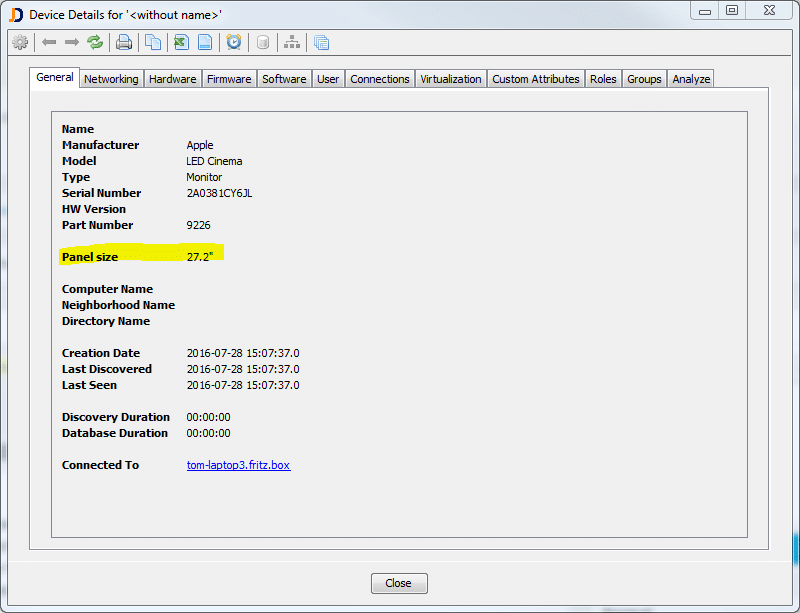Refresh device details with green arrows icon
This screenshot has height=613, width=800.
(x=95, y=42)
